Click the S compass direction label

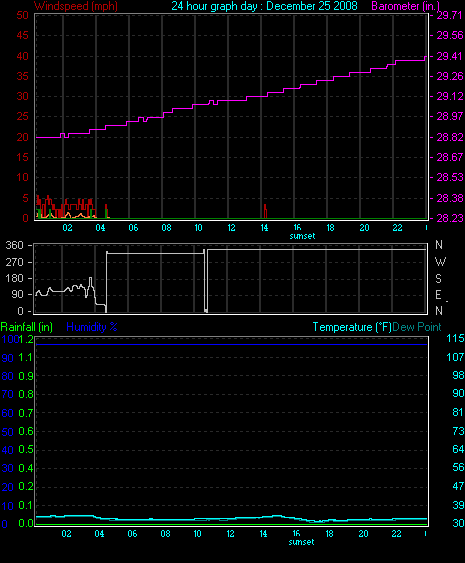coord(438,278)
